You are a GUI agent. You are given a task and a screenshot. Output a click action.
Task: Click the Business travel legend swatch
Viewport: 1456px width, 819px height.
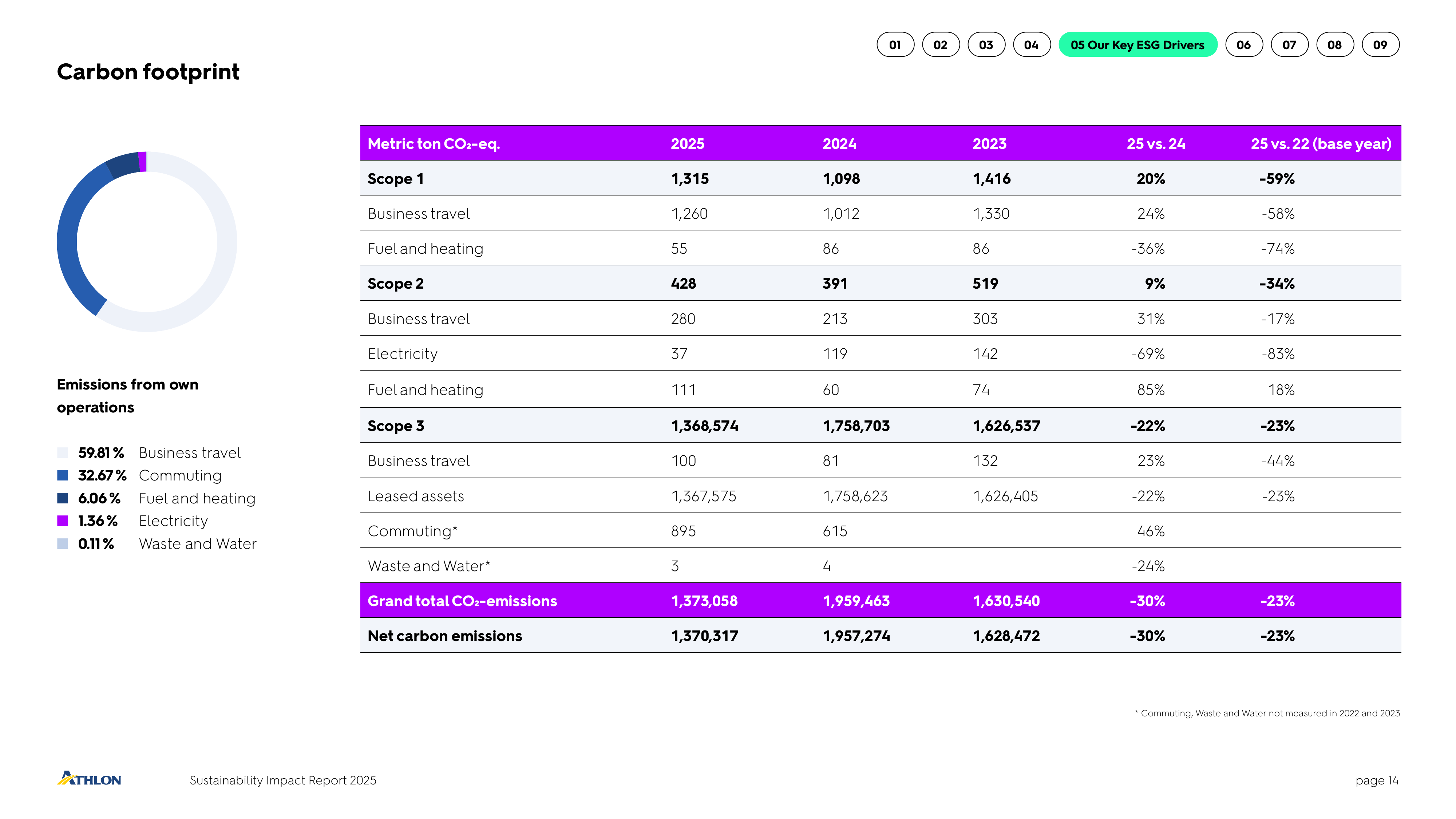pos(63,453)
